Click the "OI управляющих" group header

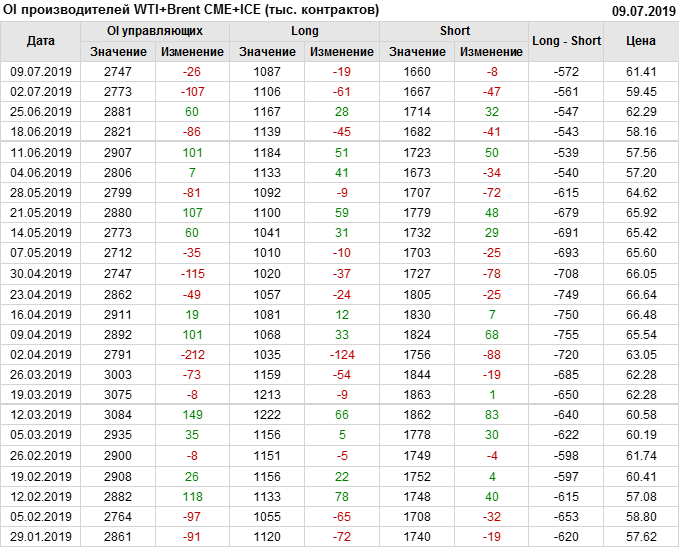click(x=155, y=31)
